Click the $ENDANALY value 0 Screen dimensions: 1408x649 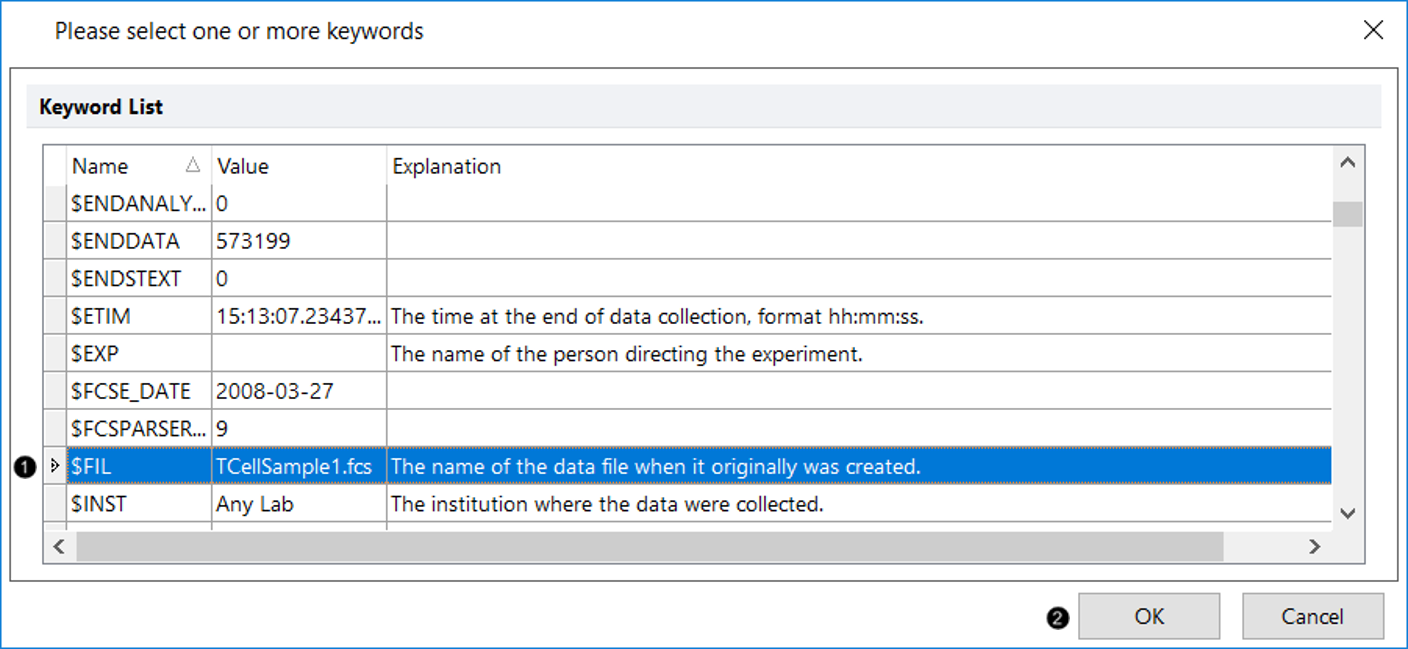point(222,203)
